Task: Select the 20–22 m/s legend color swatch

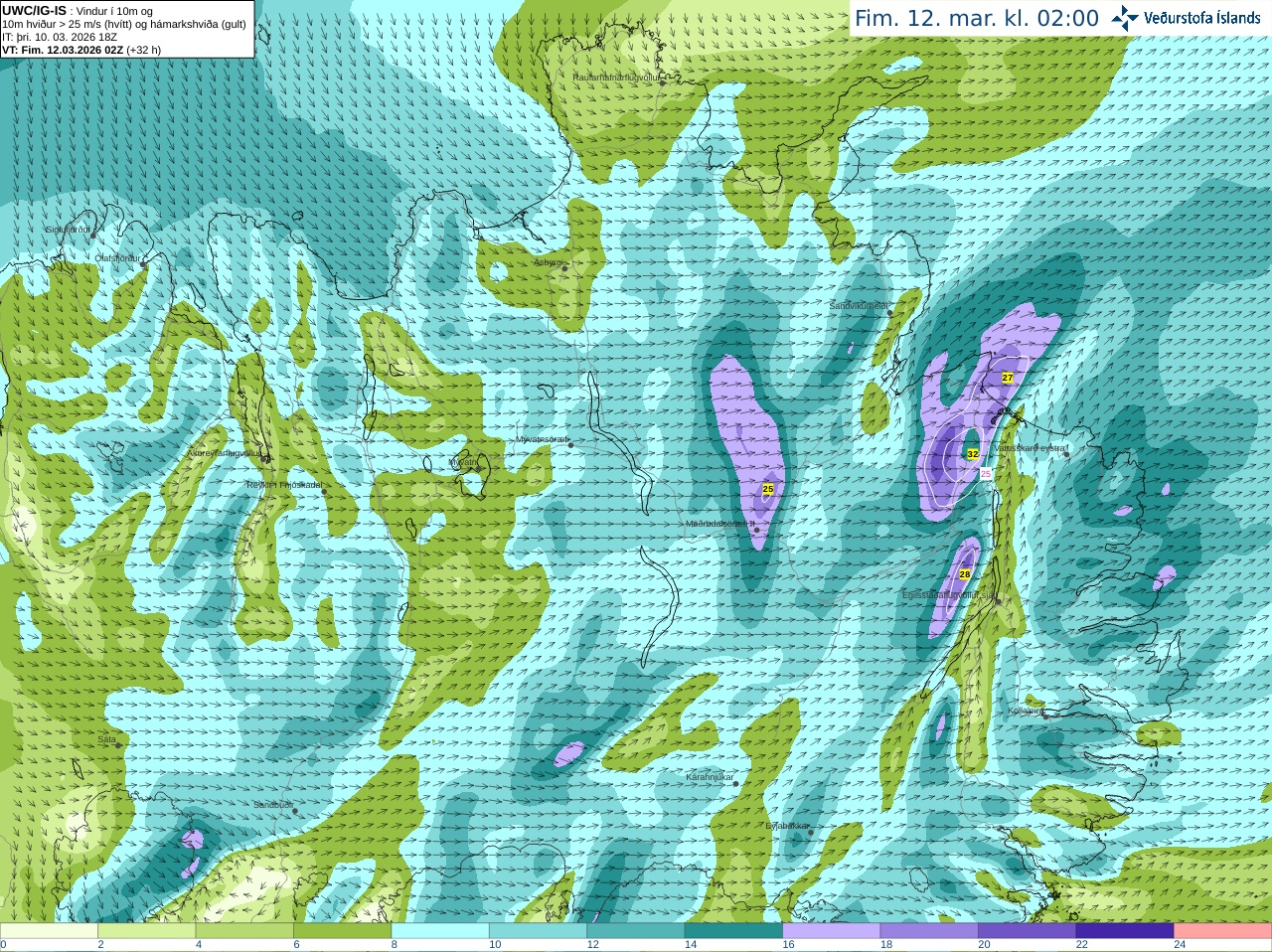Action: [x=1028, y=931]
